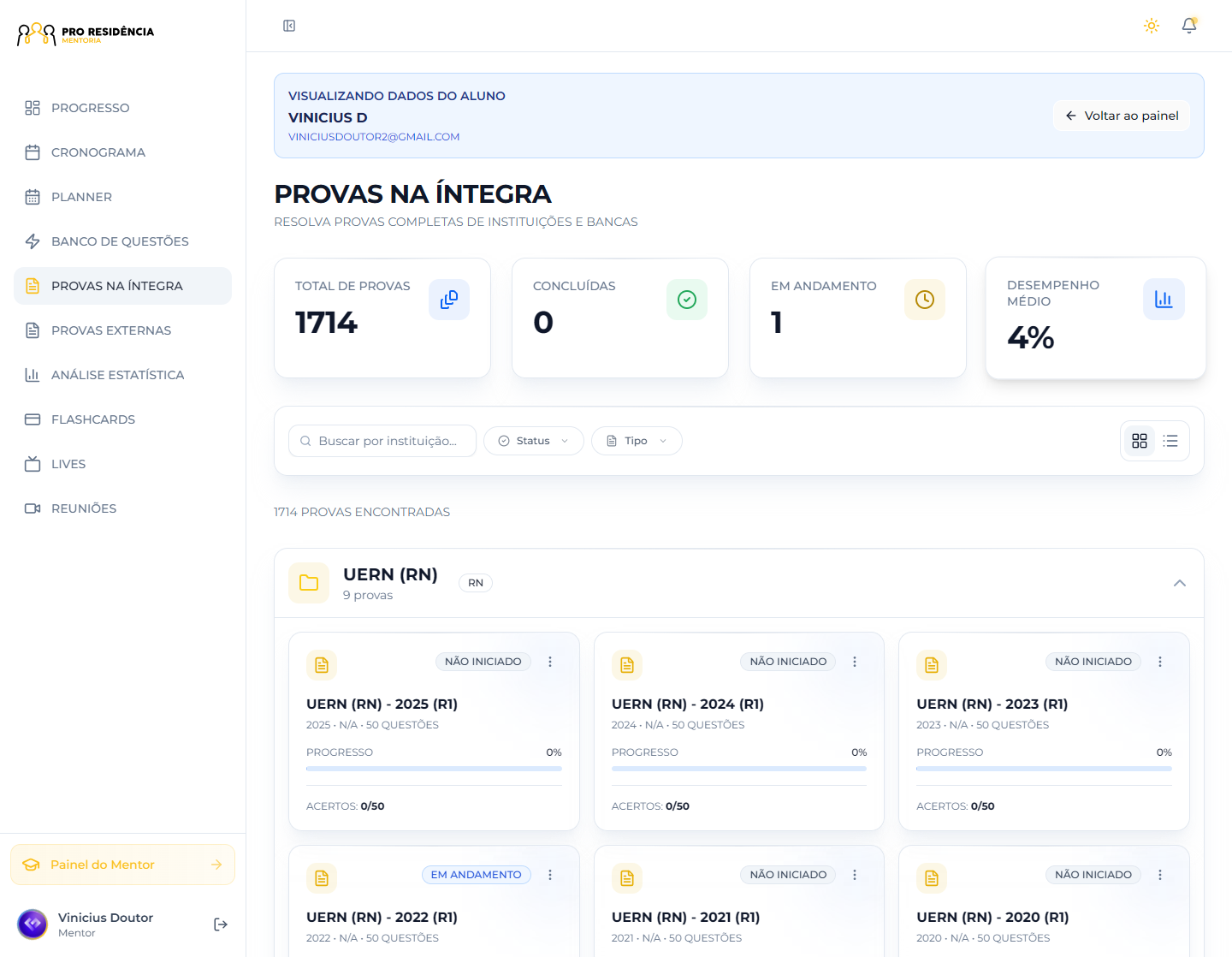Click progress bar of UERN 2023 card
1232x957 pixels.
click(1044, 769)
